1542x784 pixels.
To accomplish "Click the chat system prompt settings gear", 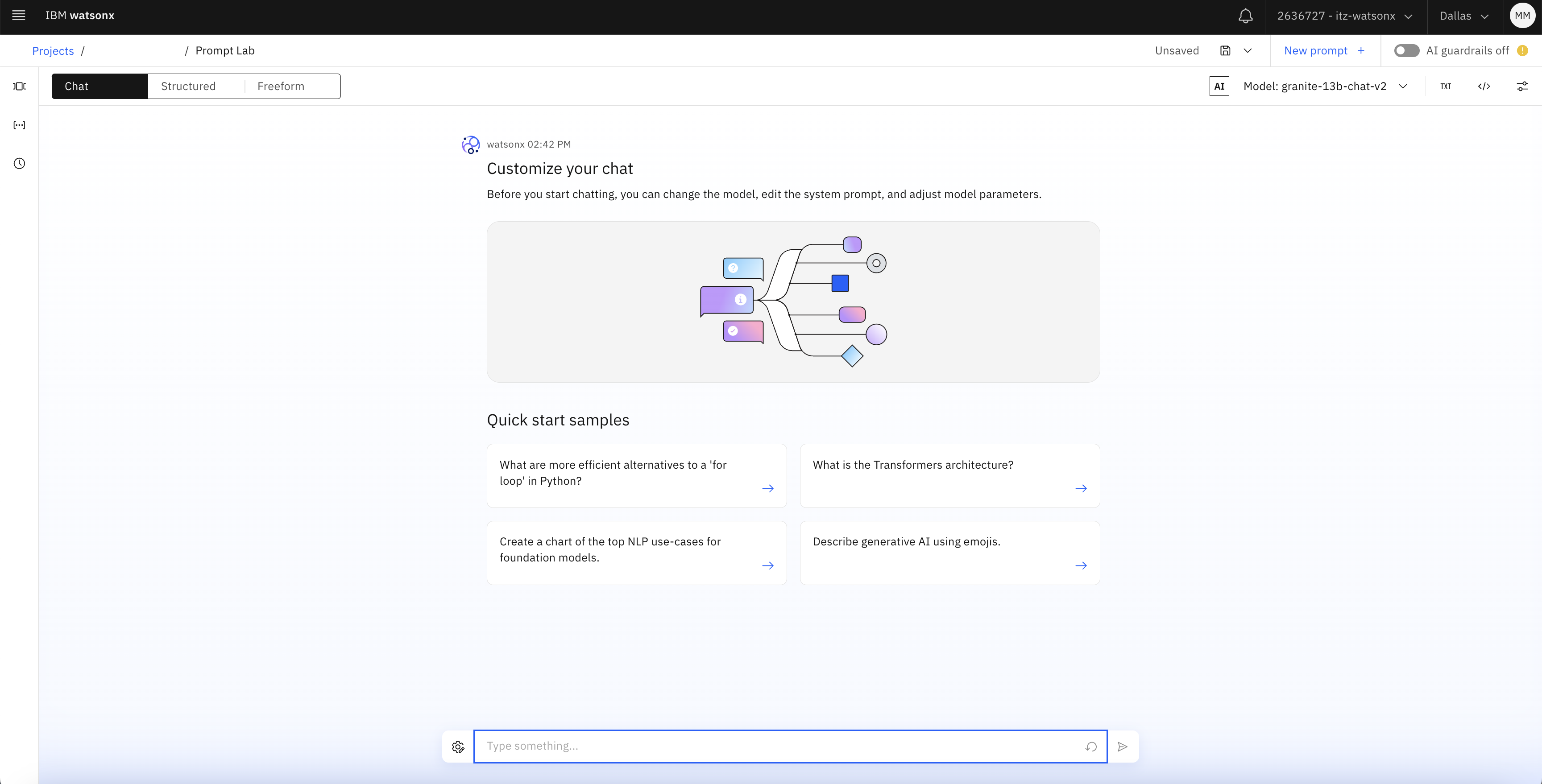I will click(458, 746).
